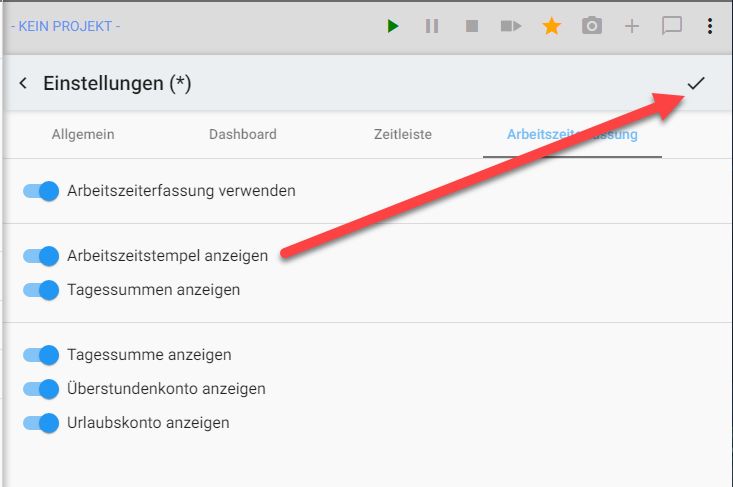Click the stop-and-start-next recording icon

511,26
